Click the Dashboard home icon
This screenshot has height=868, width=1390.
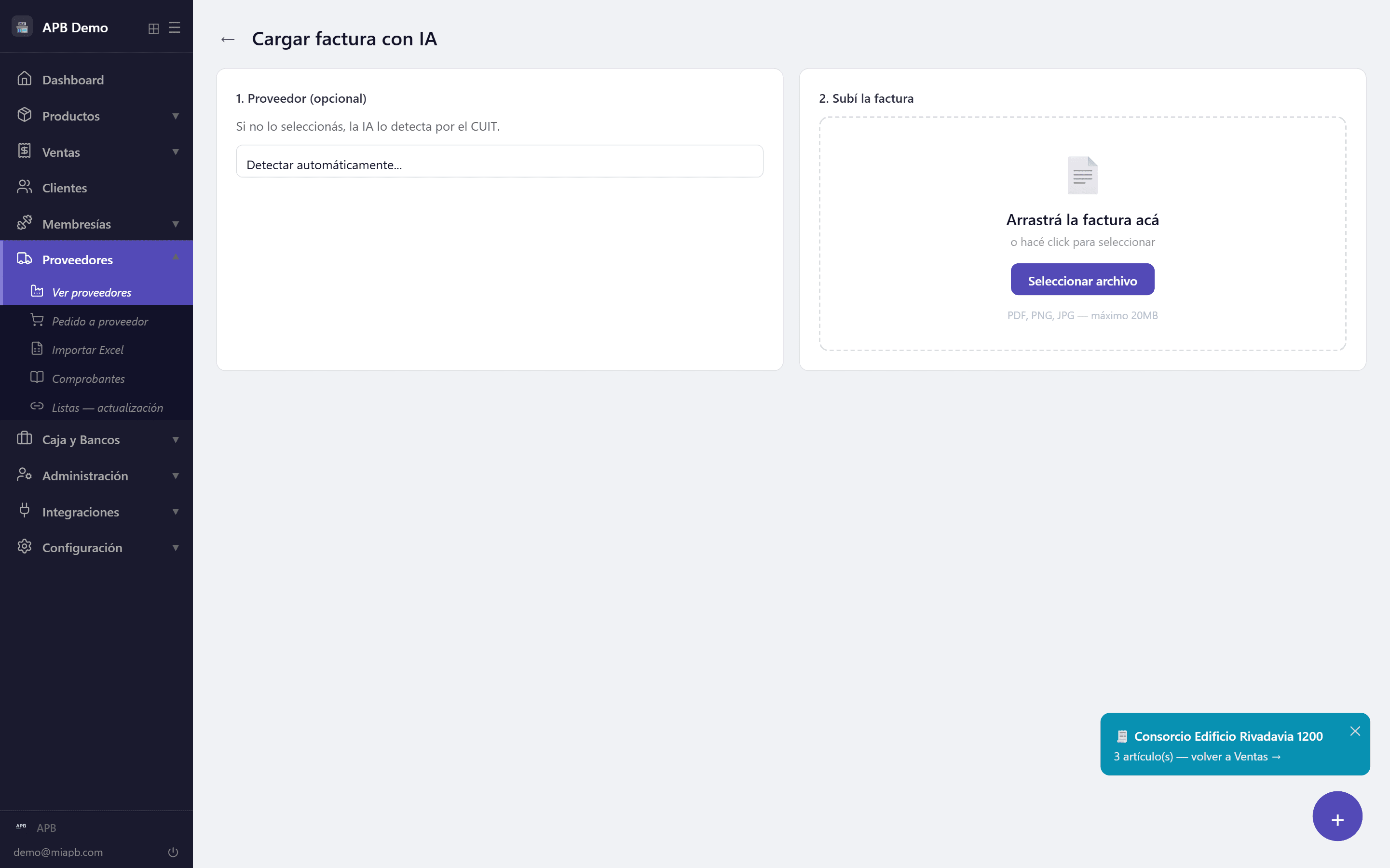pyautogui.click(x=24, y=79)
